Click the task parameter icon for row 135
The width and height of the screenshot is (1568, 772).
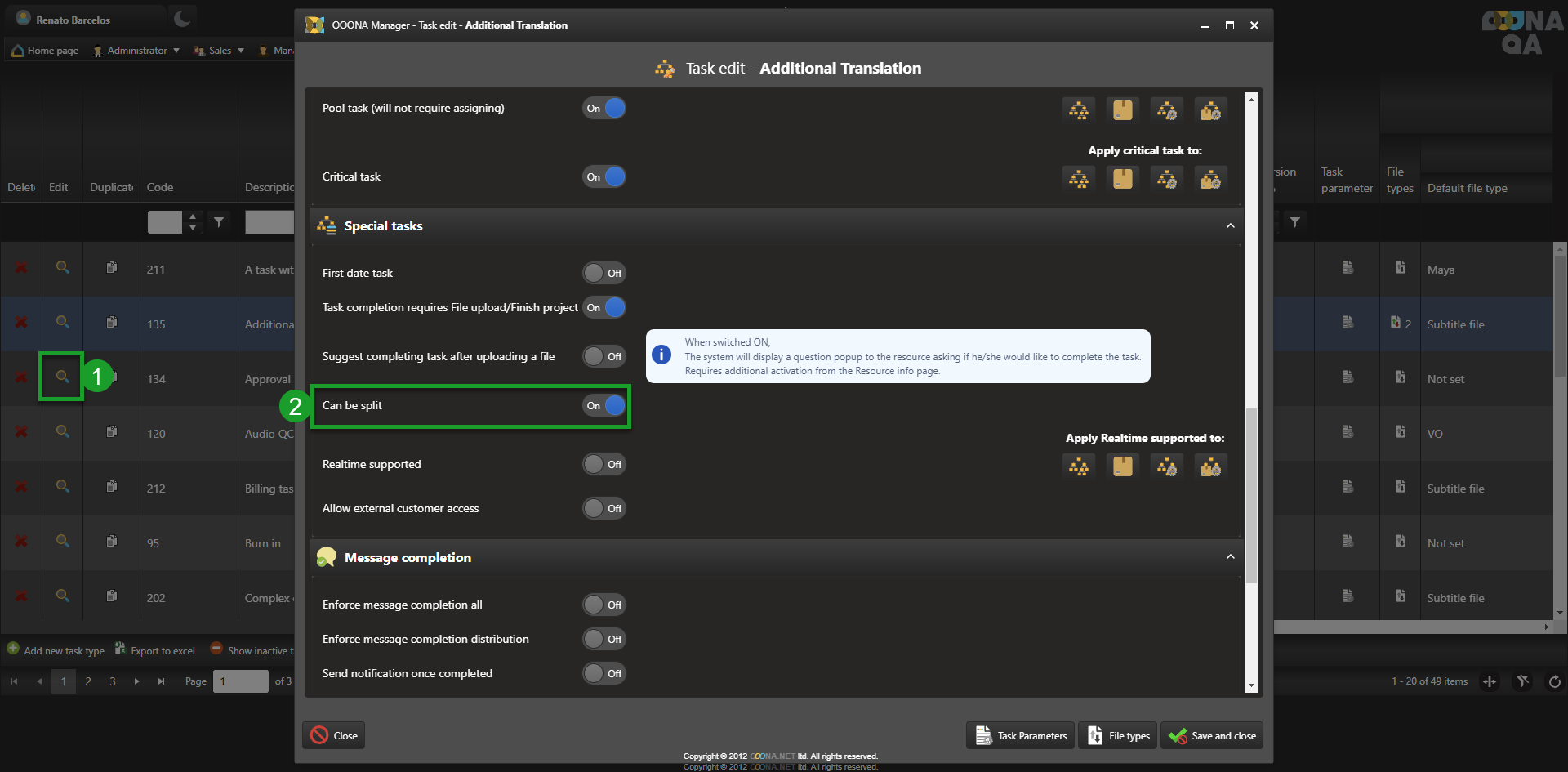1347,323
